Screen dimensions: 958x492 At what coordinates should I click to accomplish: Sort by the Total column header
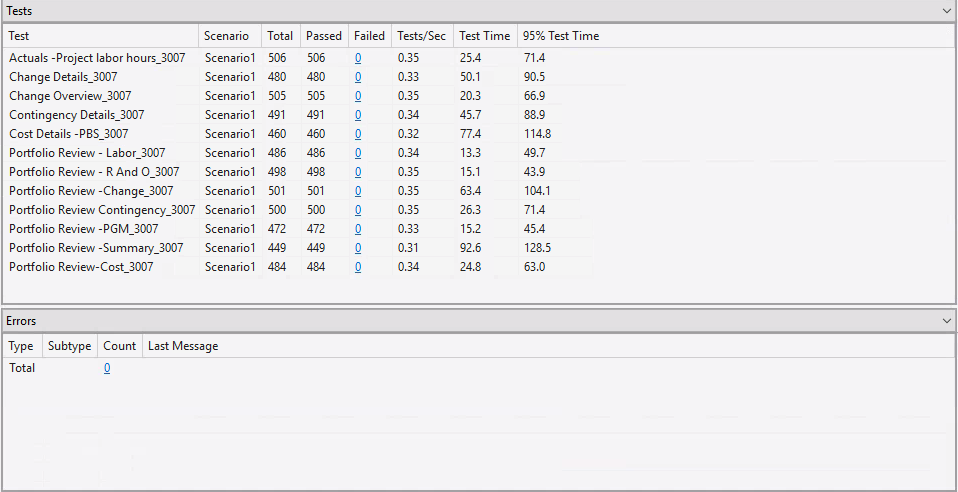tap(280, 36)
